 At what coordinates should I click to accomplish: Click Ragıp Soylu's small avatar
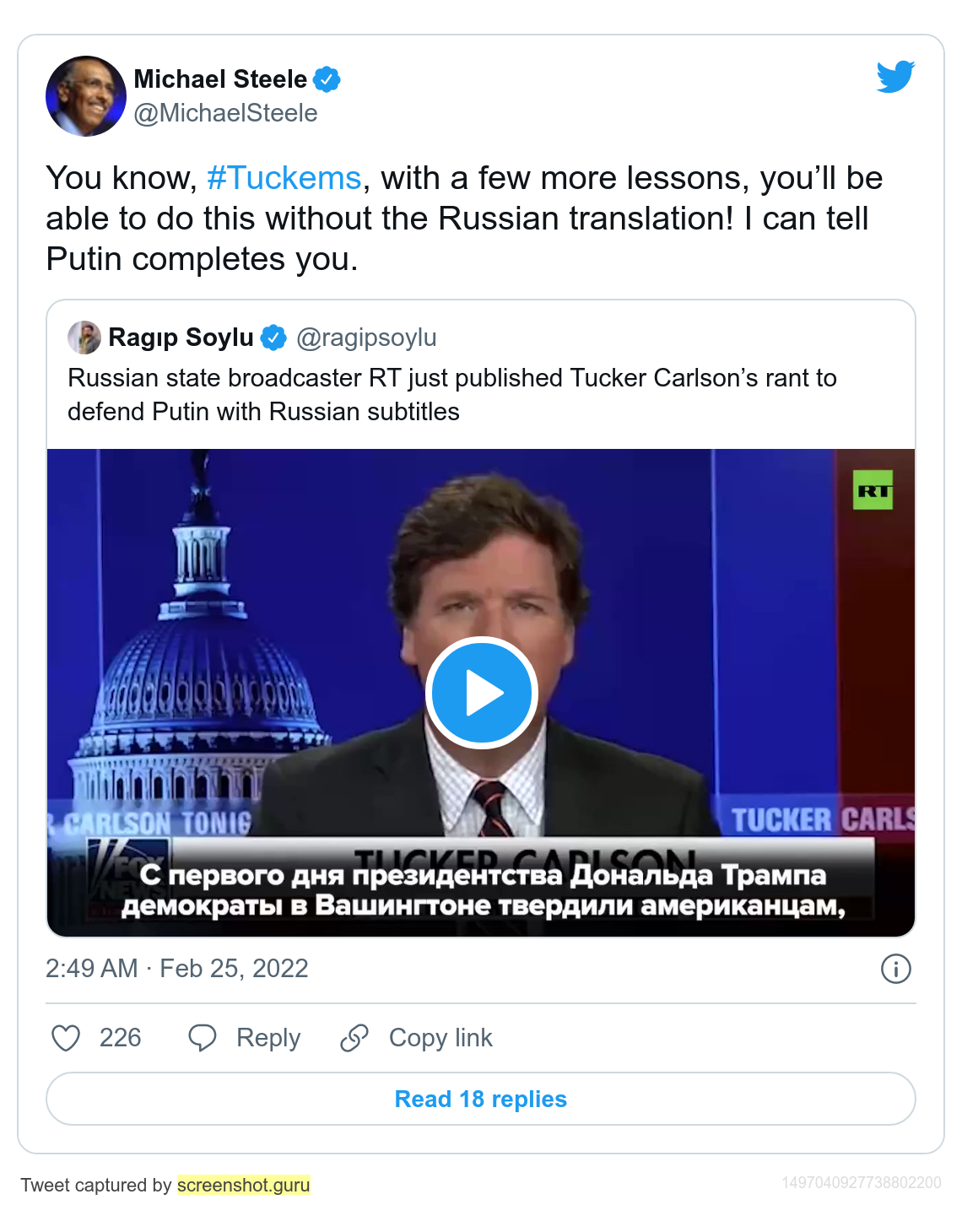[84, 338]
